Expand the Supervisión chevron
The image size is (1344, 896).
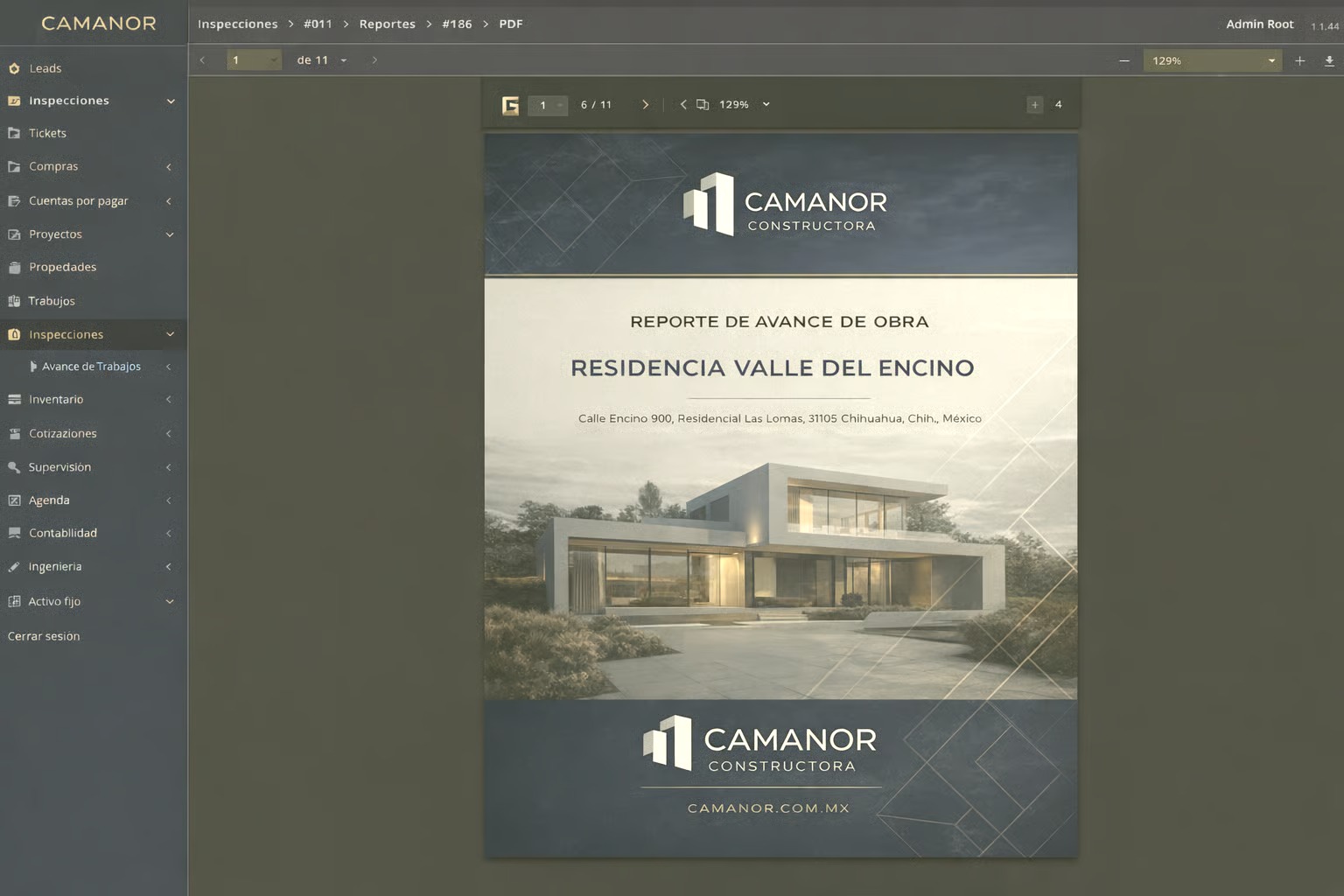pyautogui.click(x=169, y=467)
